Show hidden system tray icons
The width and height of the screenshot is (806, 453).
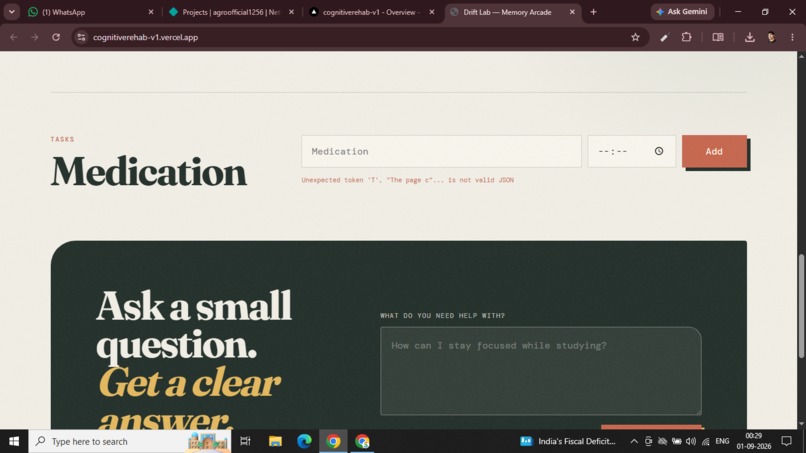tap(634, 441)
